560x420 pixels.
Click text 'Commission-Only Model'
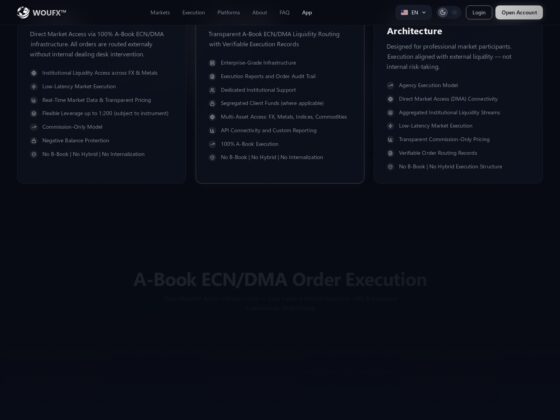click(x=72, y=127)
